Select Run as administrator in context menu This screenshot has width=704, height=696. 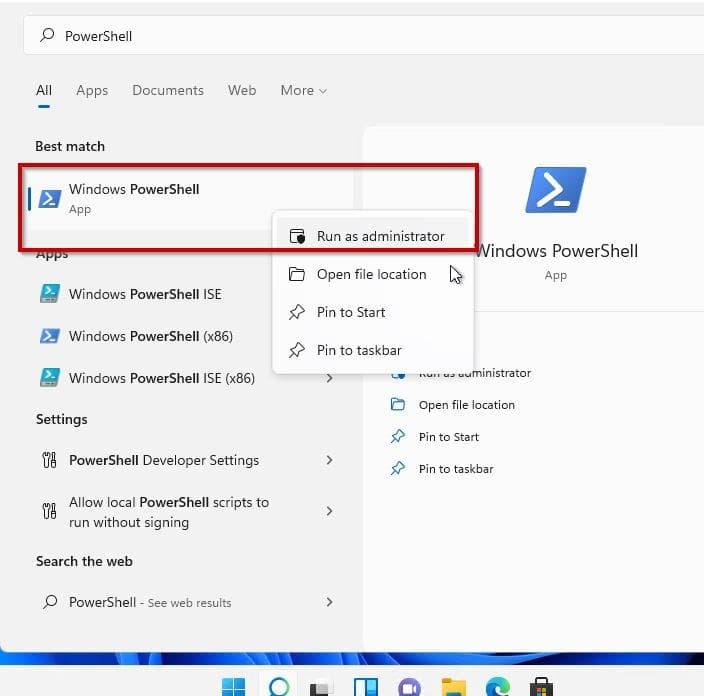(380, 237)
